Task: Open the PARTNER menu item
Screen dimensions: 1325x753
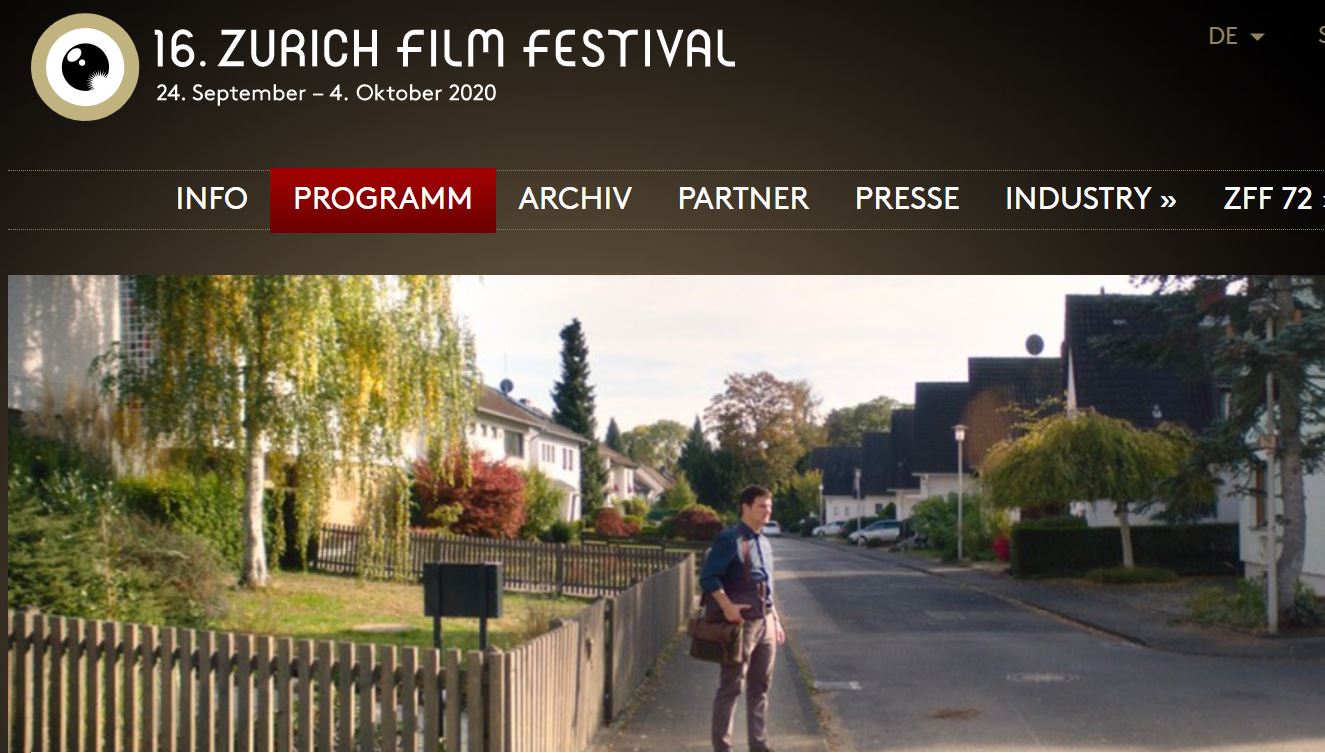Action: point(743,199)
